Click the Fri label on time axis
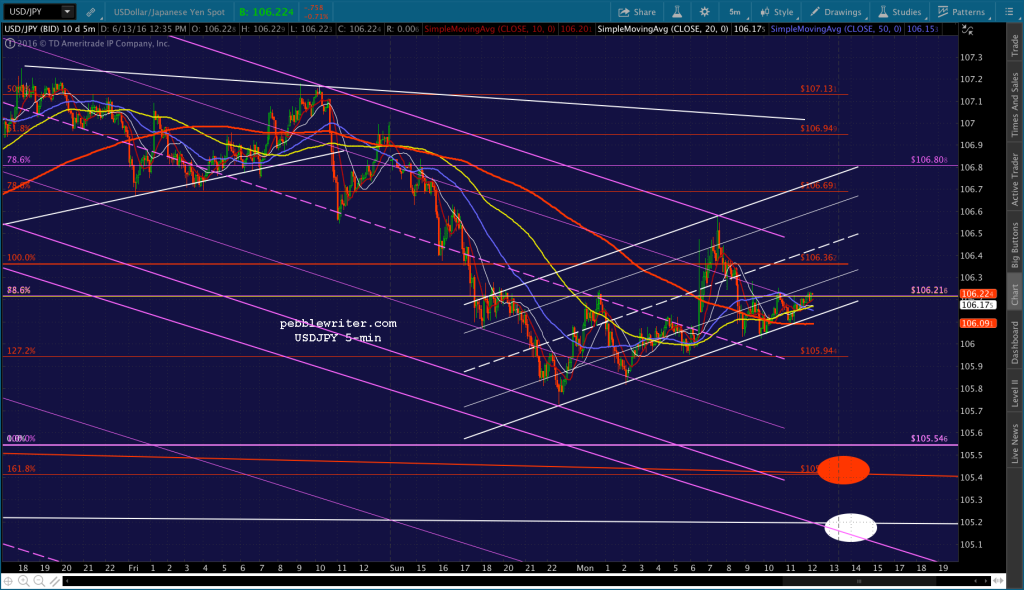 click(133, 568)
